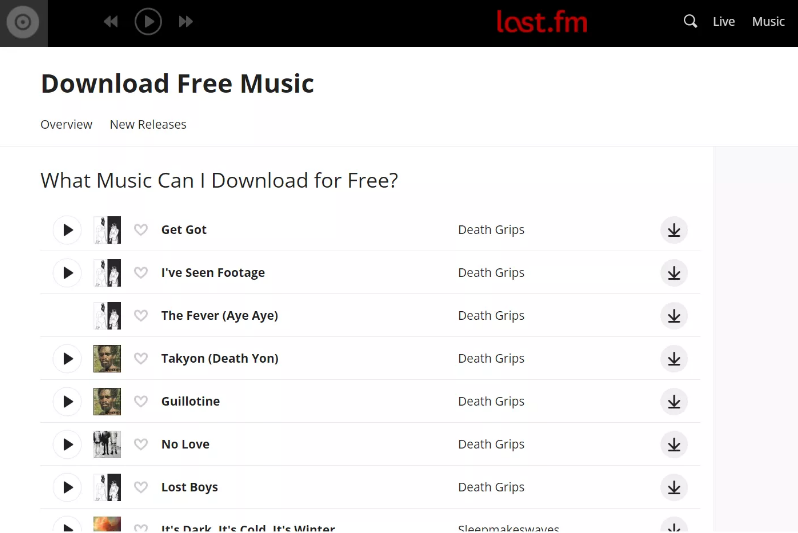The width and height of the screenshot is (798, 533).
Task: Toggle heart for Lost Boys
Action: pyautogui.click(x=141, y=488)
